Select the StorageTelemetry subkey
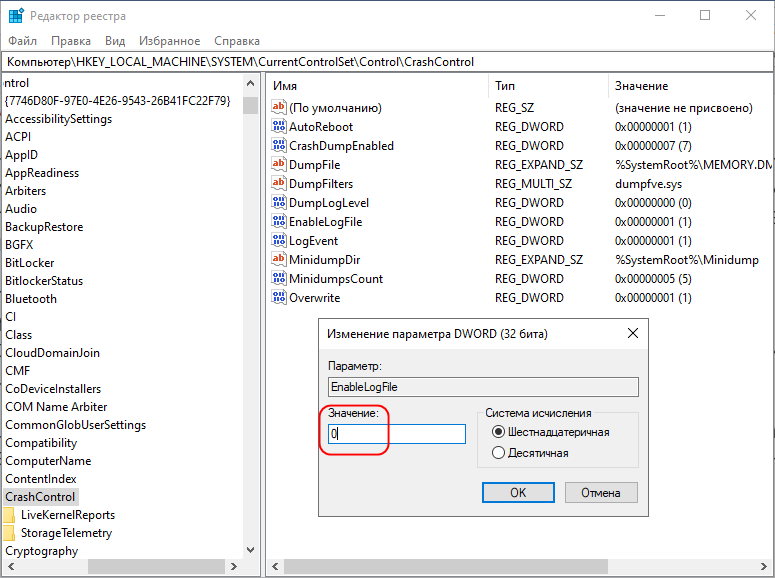This screenshot has width=775, height=578. click(x=66, y=533)
